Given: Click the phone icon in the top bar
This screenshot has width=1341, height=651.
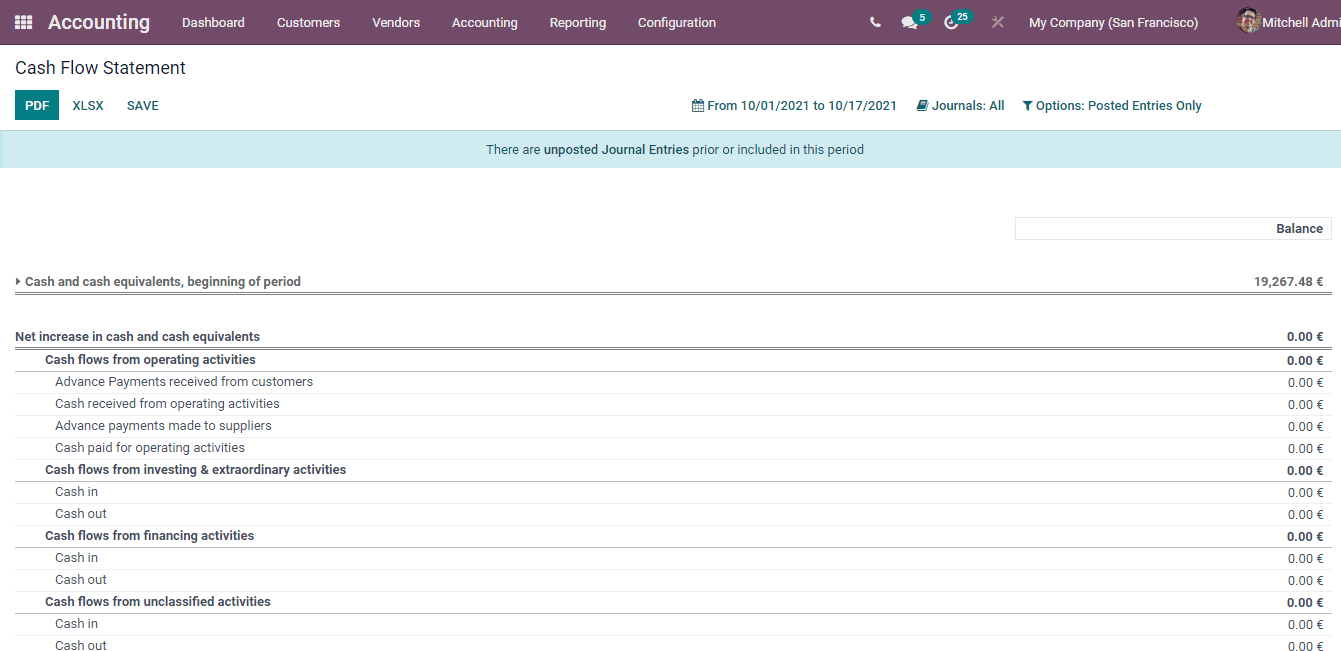Looking at the screenshot, I should click(x=874, y=21).
